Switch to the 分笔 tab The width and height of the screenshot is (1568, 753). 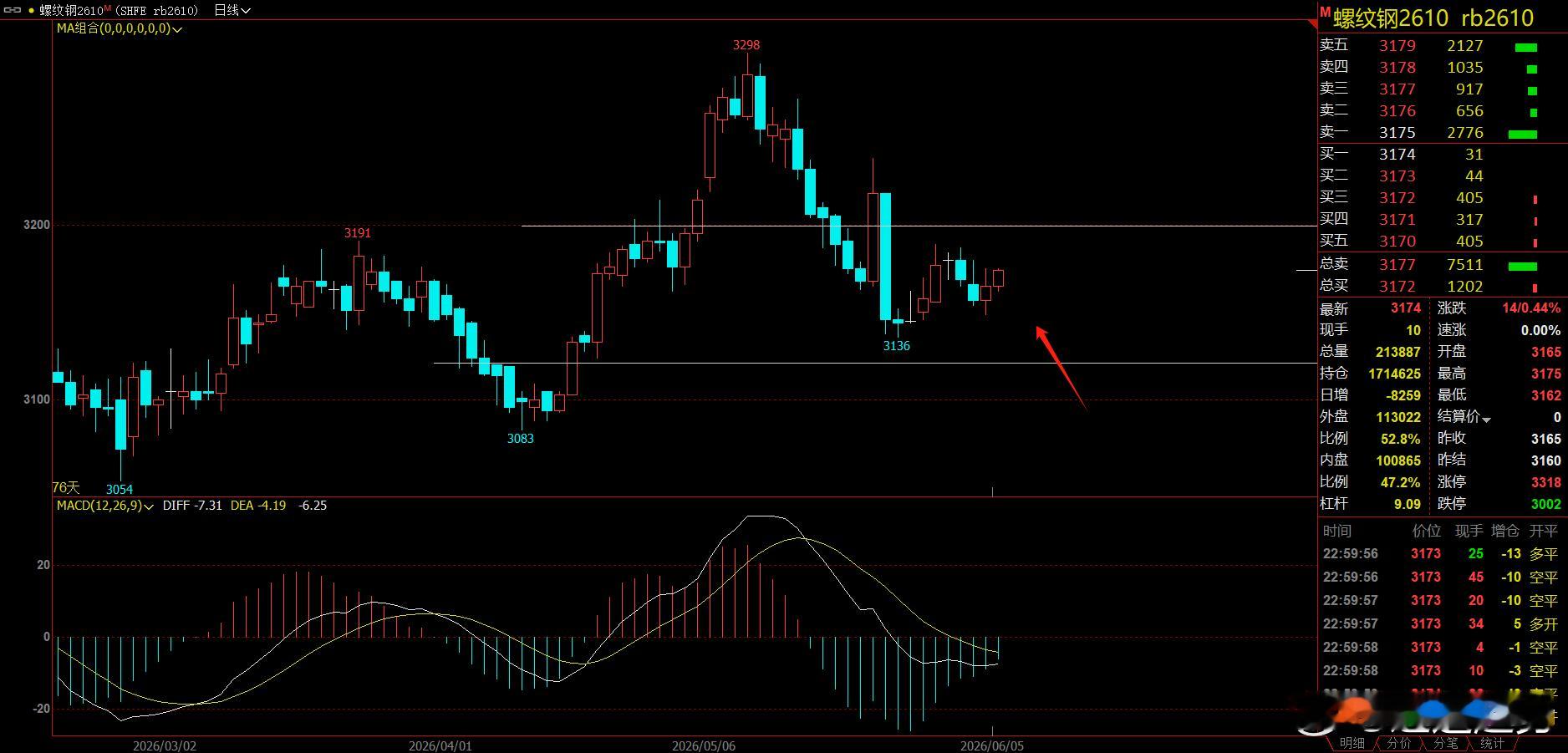(1445, 743)
